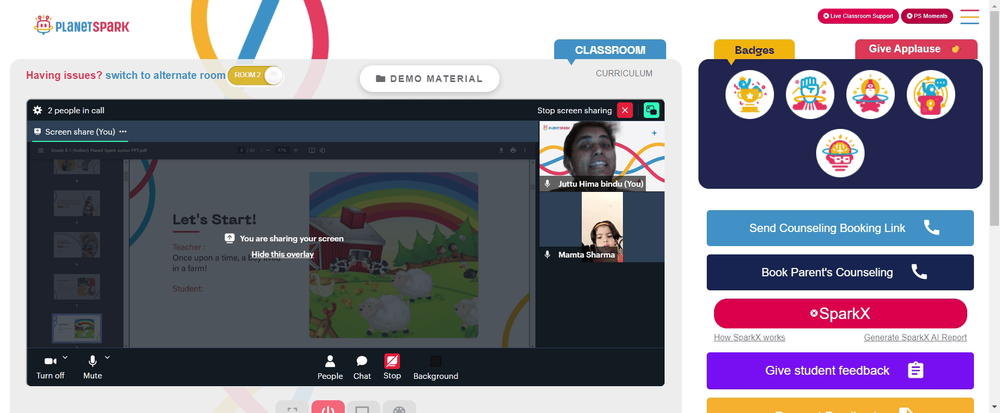The height and width of the screenshot is (413, 1000).
Task: Select the Give Applause tab
Action: click(x=916, y=49)
